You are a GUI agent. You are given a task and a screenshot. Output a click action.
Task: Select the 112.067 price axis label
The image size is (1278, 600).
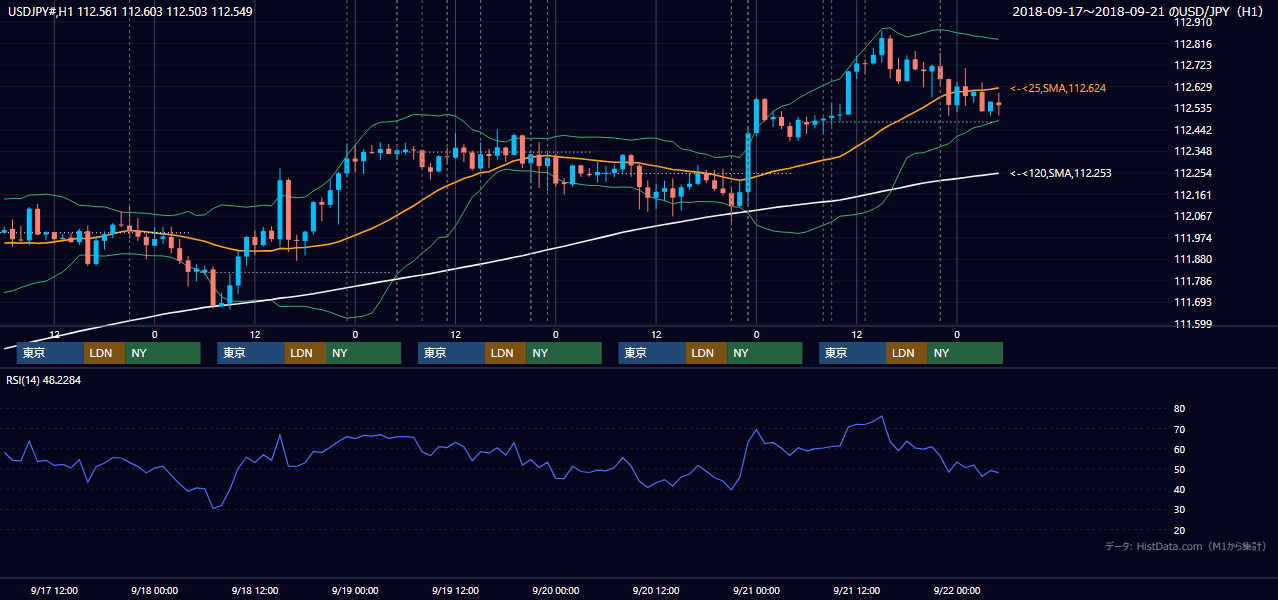[x=1192, y=216]
